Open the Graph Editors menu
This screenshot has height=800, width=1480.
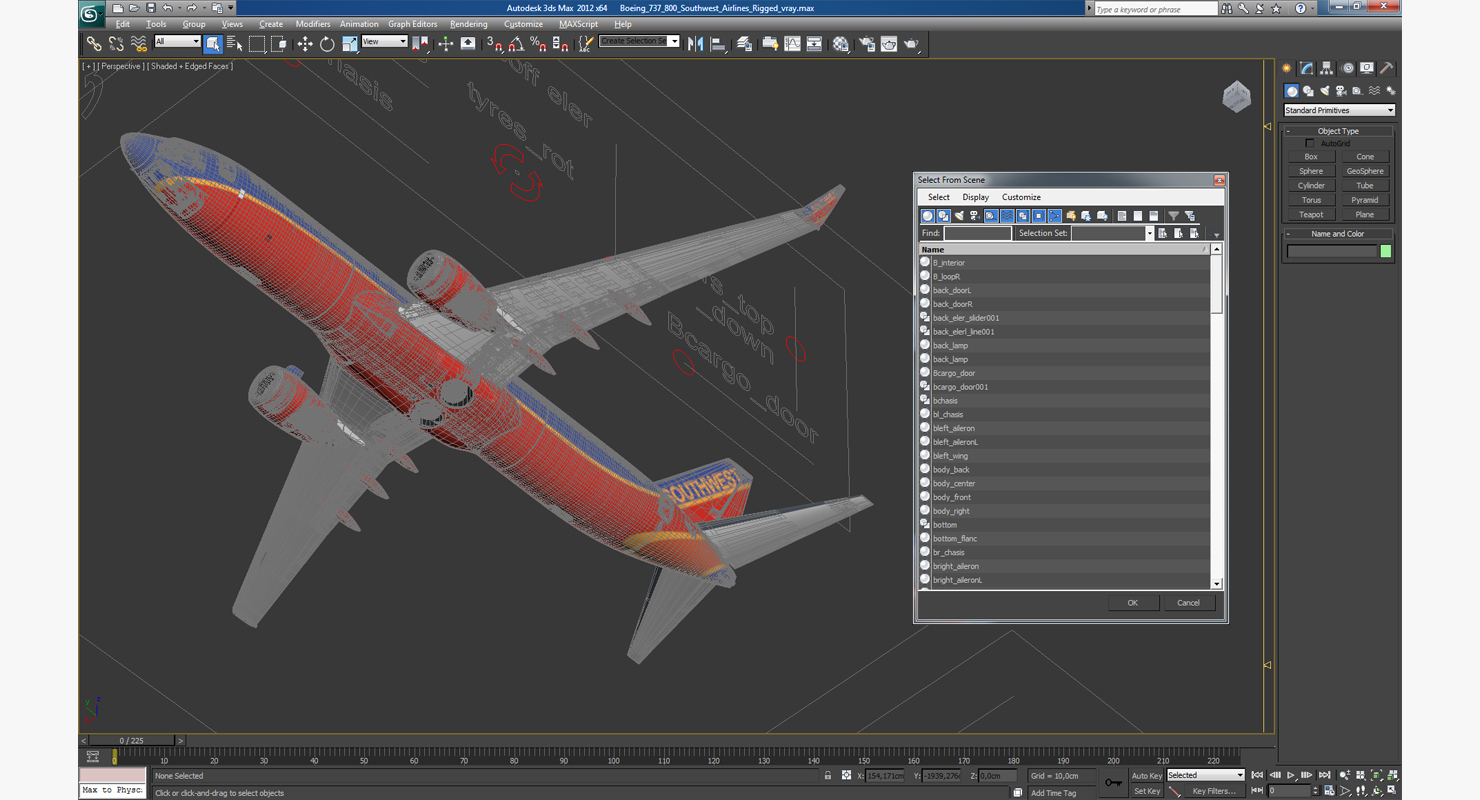tap(413, 24)
